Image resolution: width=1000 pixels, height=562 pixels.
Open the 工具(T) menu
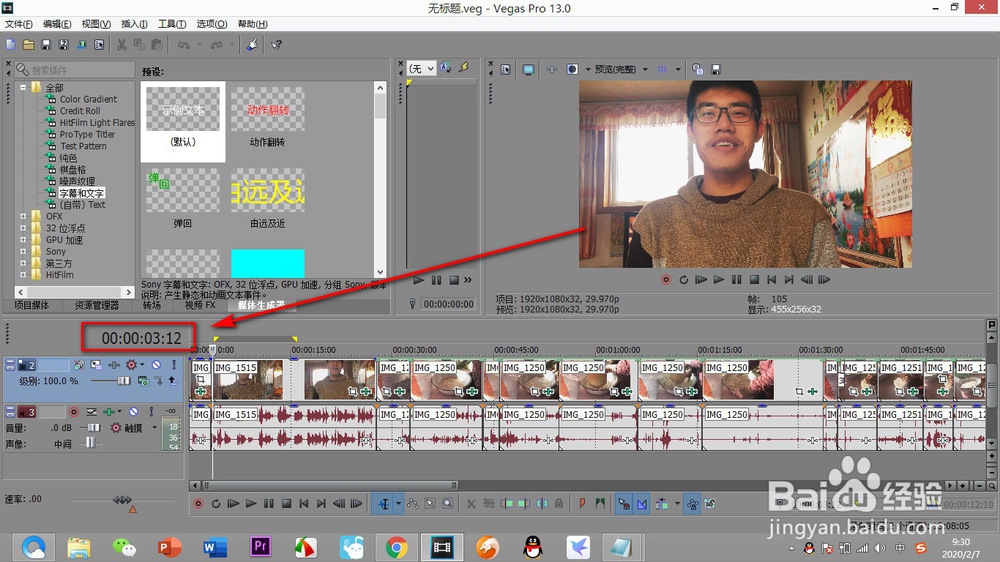point(172,24)
